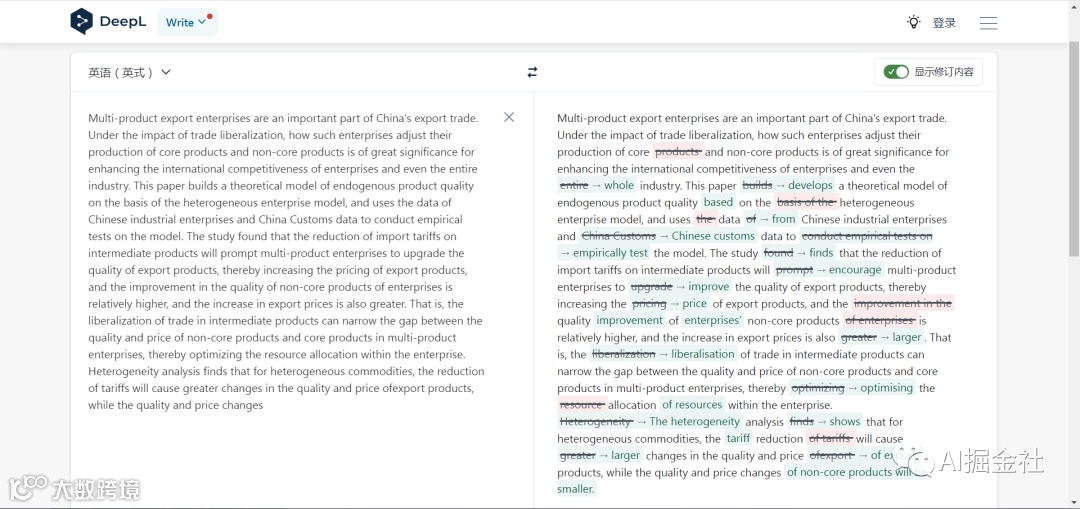1080x509 pixels.
Task: Click the 'upgrade → improve' revision
Action: click(680, 287)
